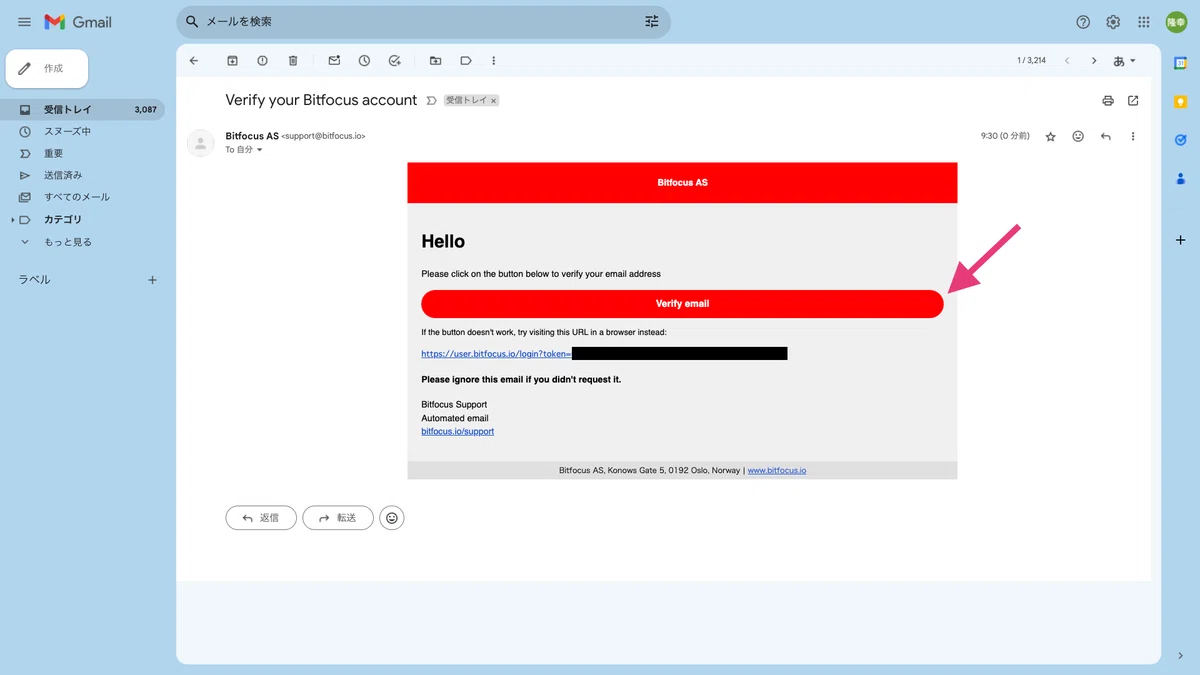Go to the newer message arrow
This screenshot has height=675, width=1200.
1067,61
